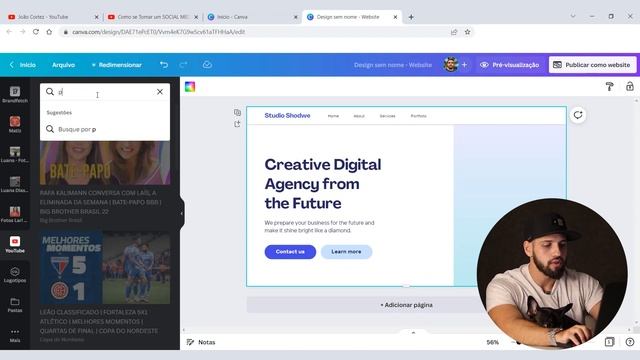
Task: Open the Notas notes panel
Action: (x=201, y=342)
